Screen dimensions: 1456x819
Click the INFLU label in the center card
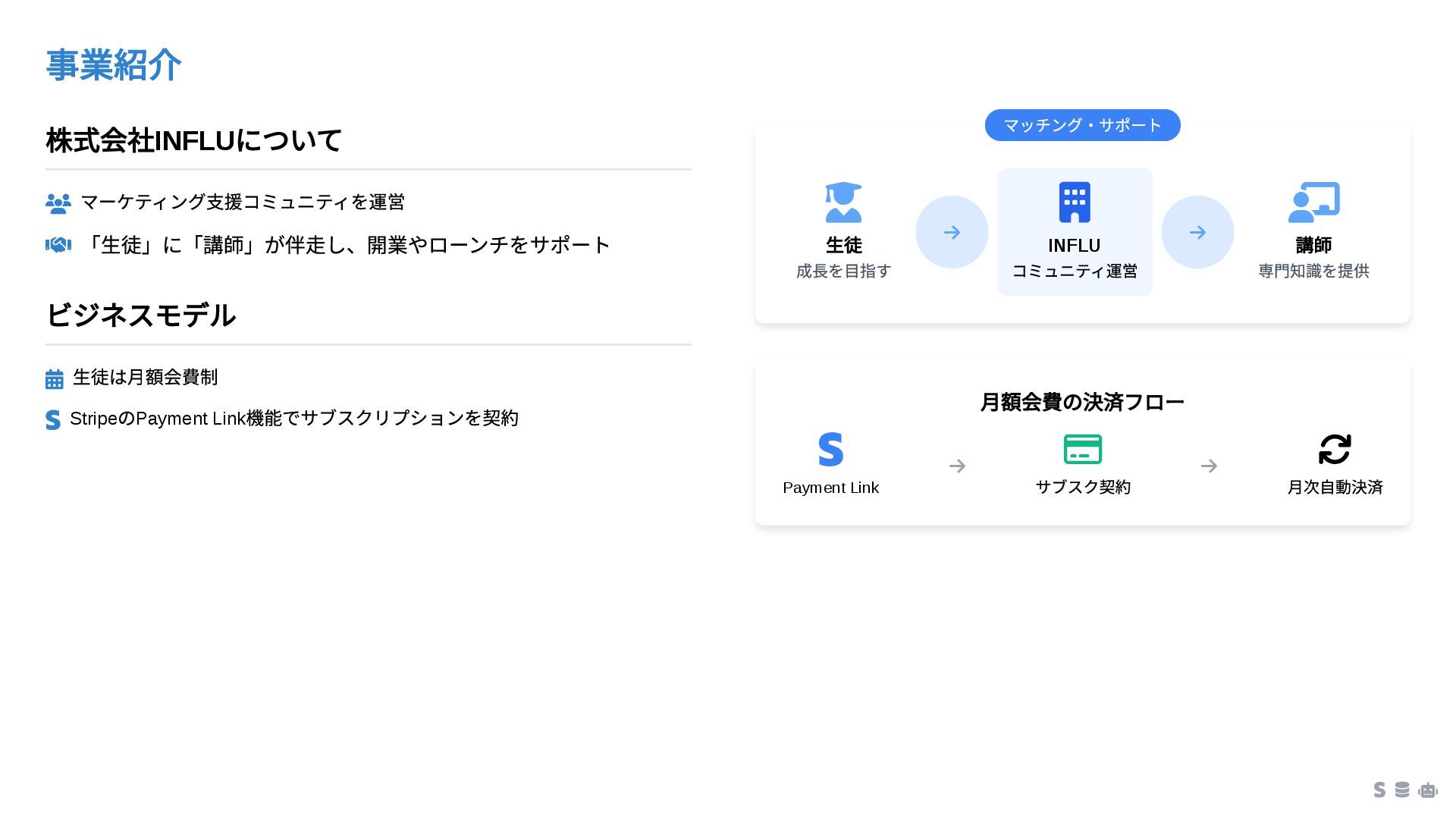tap(1075, 246)
